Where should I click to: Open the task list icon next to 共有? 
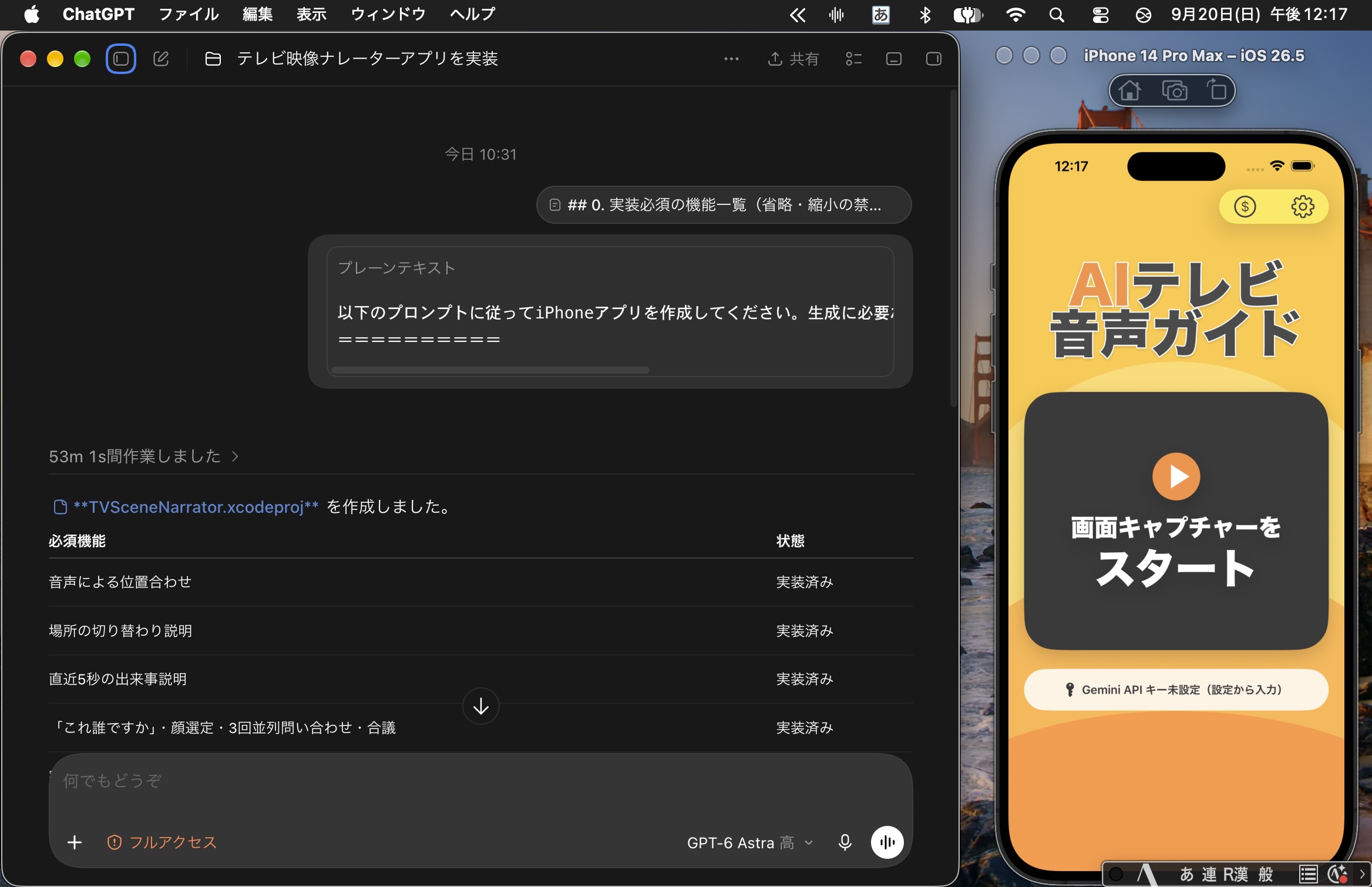(x=853, y=59)
